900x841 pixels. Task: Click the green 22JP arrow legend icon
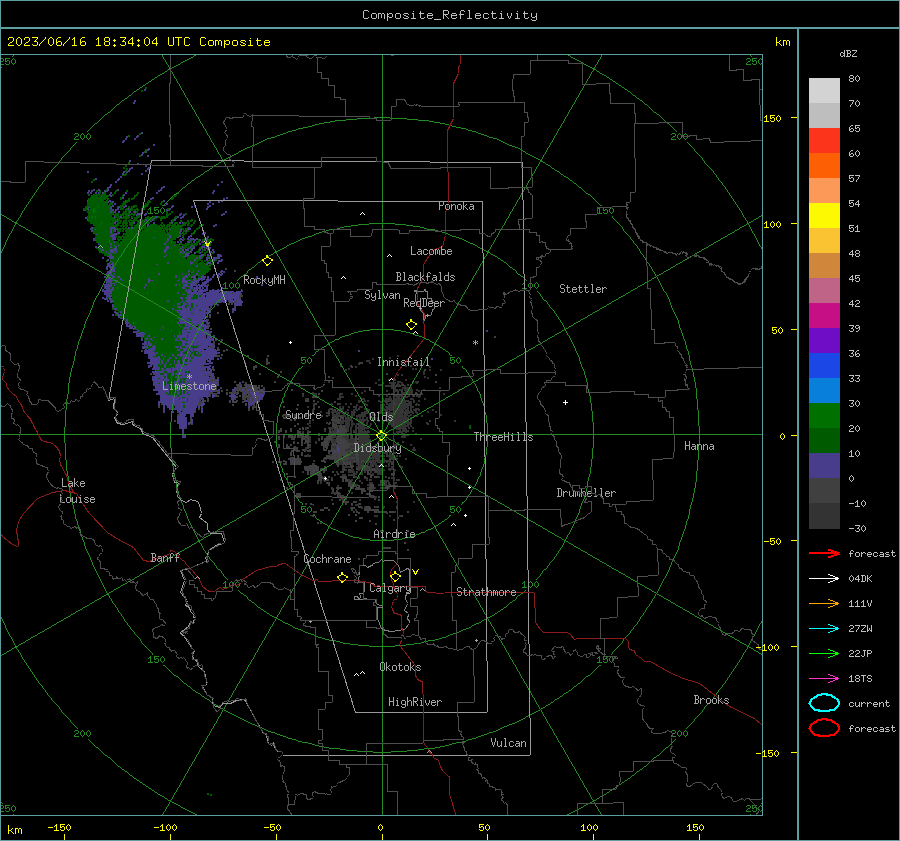(824, 653)
